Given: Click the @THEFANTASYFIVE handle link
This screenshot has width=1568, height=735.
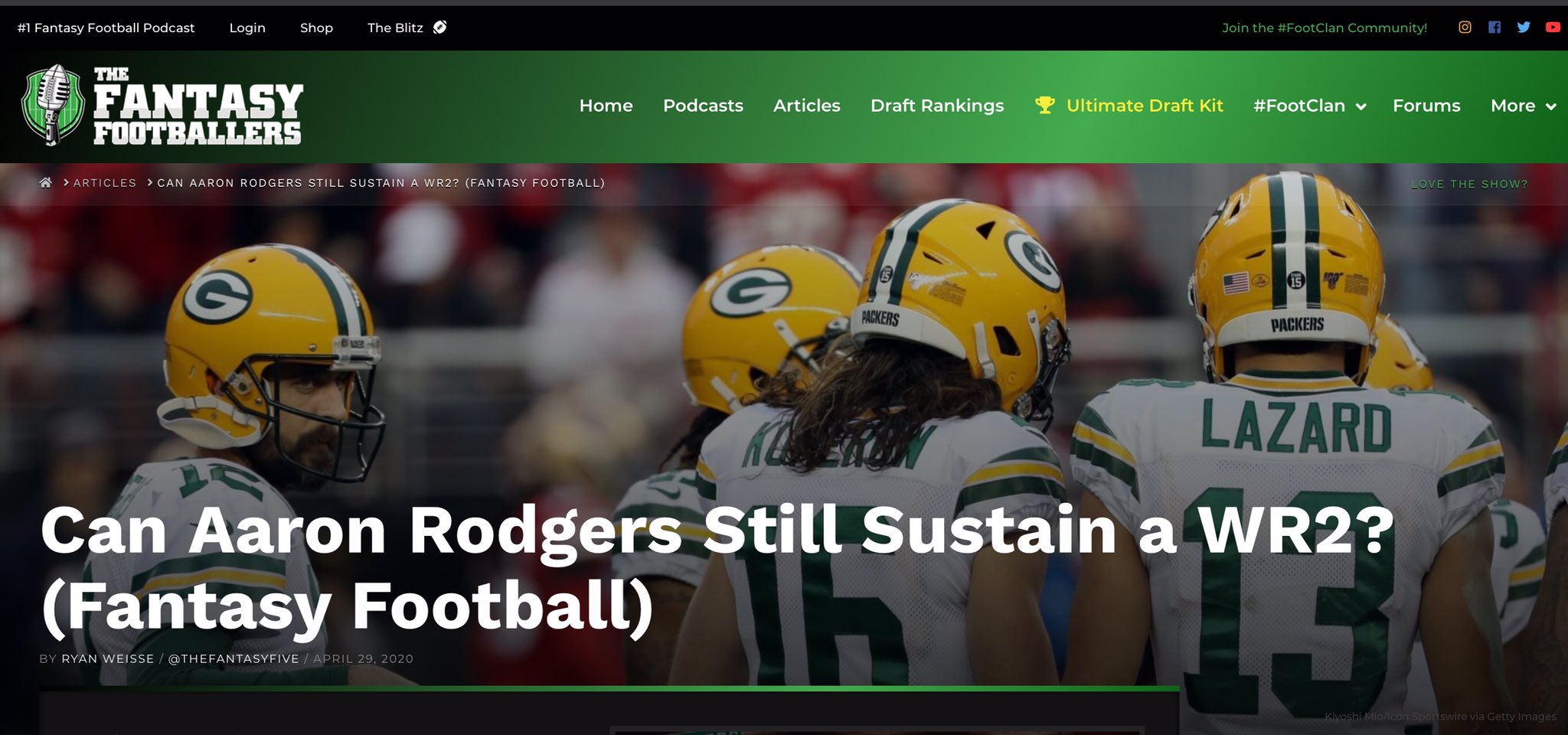Looking at the screenshot, I should pyautogui.click(x=234, y=658).
